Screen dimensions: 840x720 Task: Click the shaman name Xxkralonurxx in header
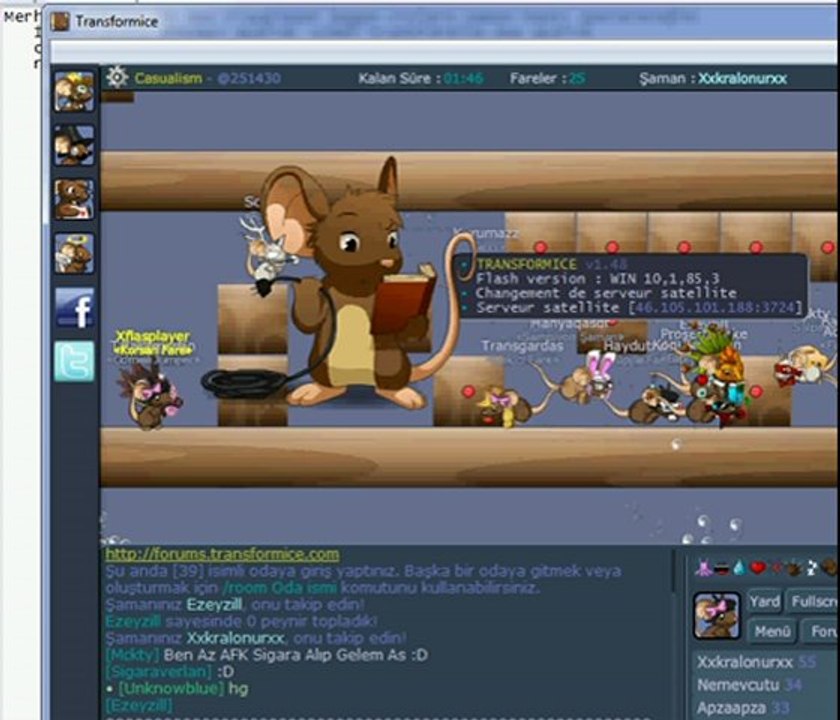(742, 79)
